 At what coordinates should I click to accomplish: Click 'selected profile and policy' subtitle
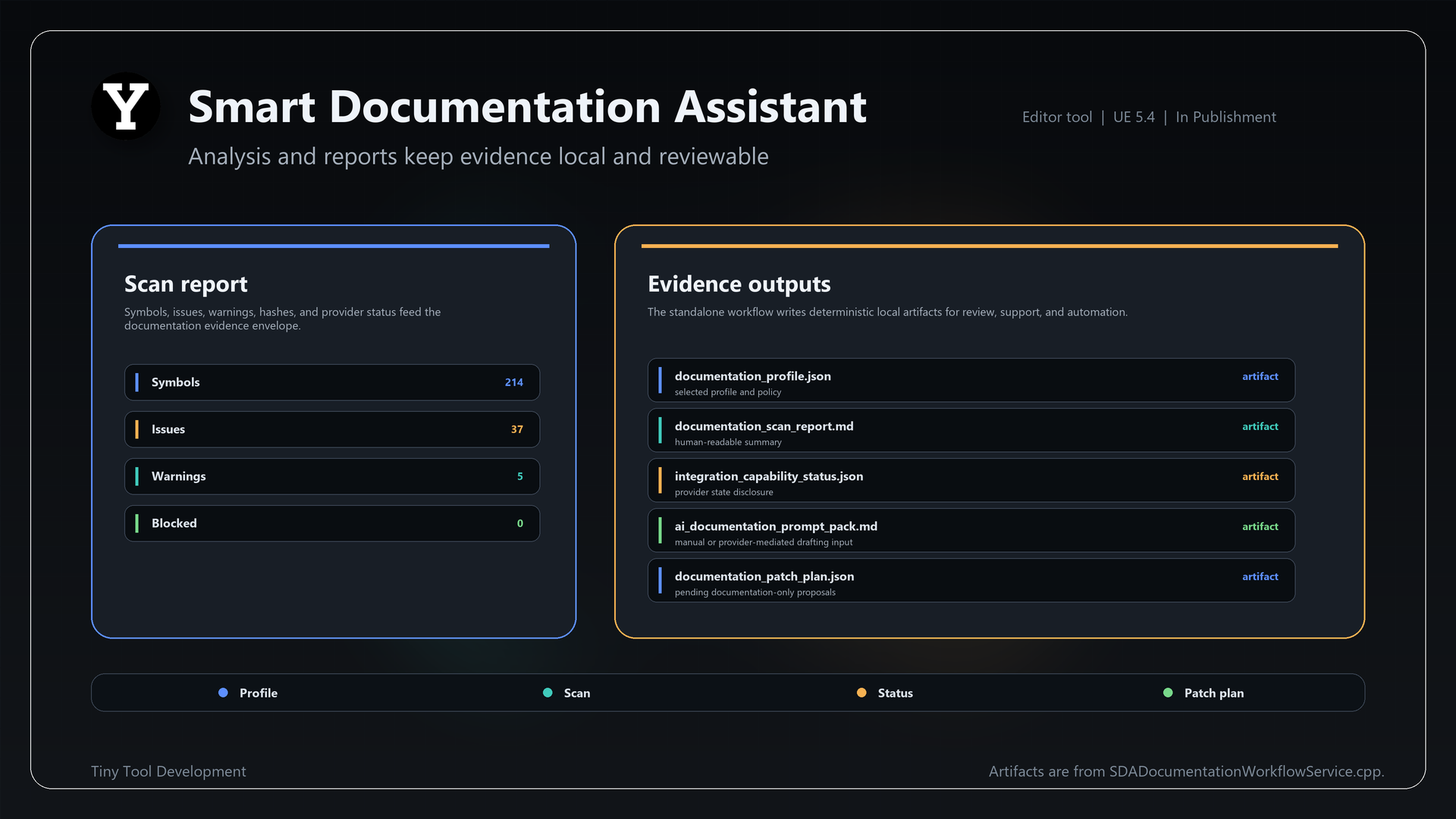tap(728, 392)
